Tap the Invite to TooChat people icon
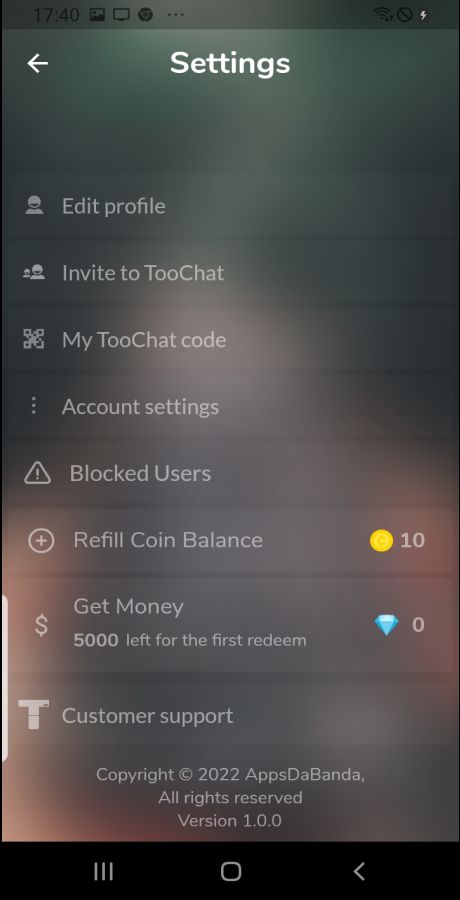The image size is (460, 900). 34,272
